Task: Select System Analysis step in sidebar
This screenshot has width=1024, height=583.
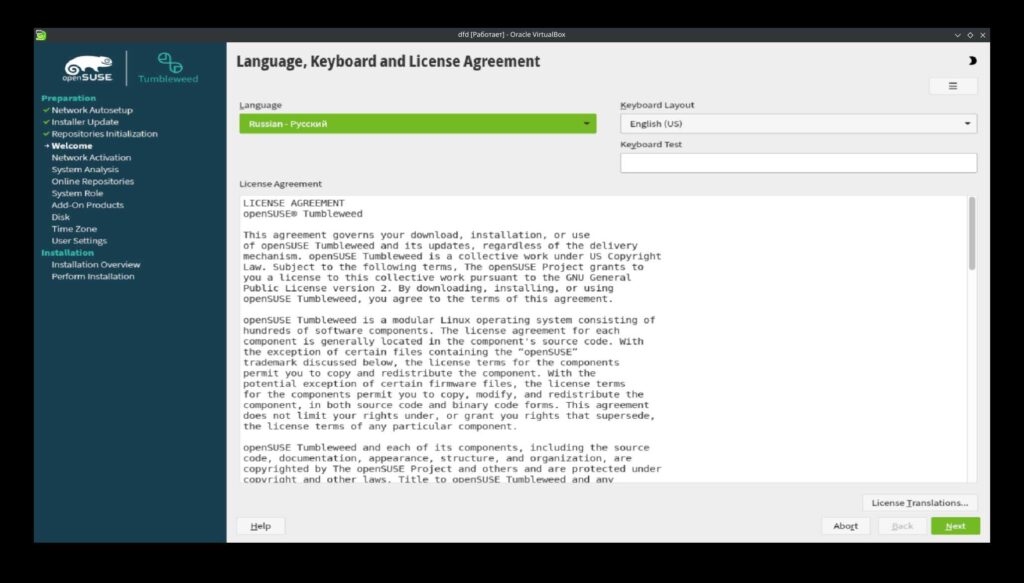Action: coord(85,170)
